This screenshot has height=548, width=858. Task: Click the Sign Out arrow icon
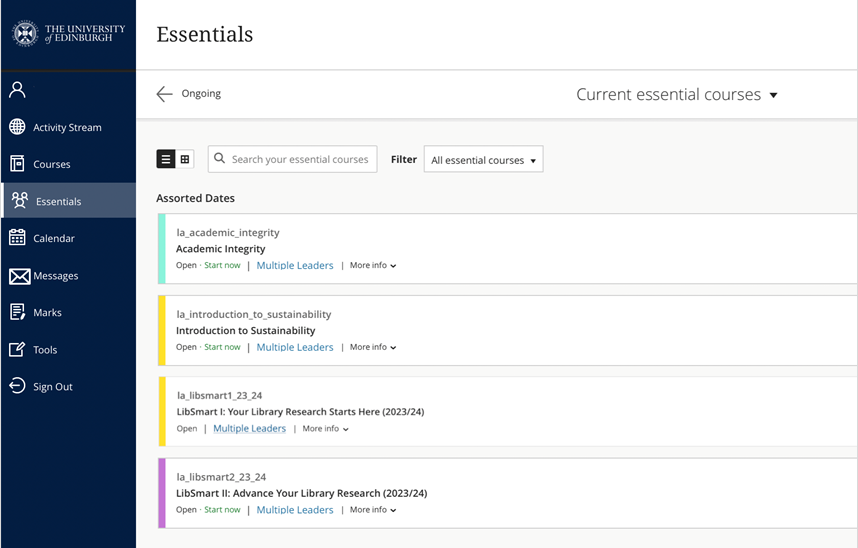point(17,385)
